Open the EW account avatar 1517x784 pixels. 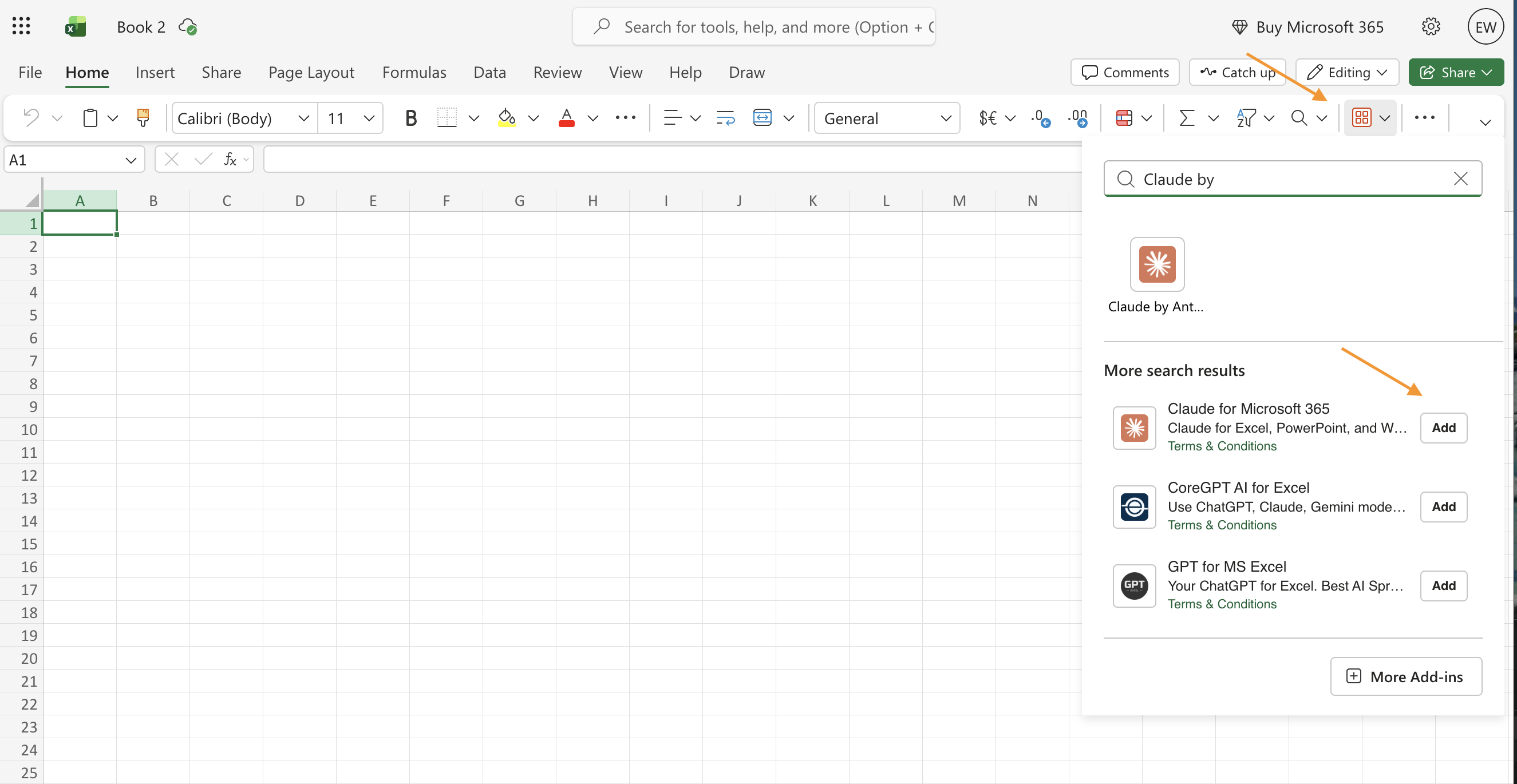point(1484,26)
